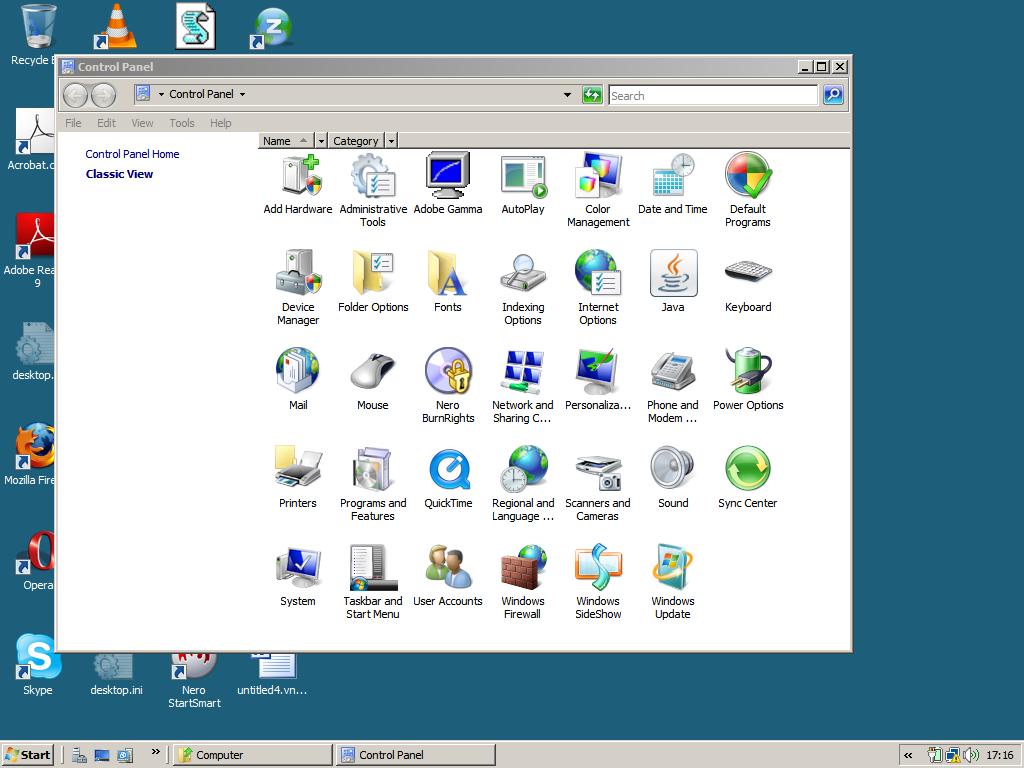Open the Tools menu

click(x=181, y=123)
